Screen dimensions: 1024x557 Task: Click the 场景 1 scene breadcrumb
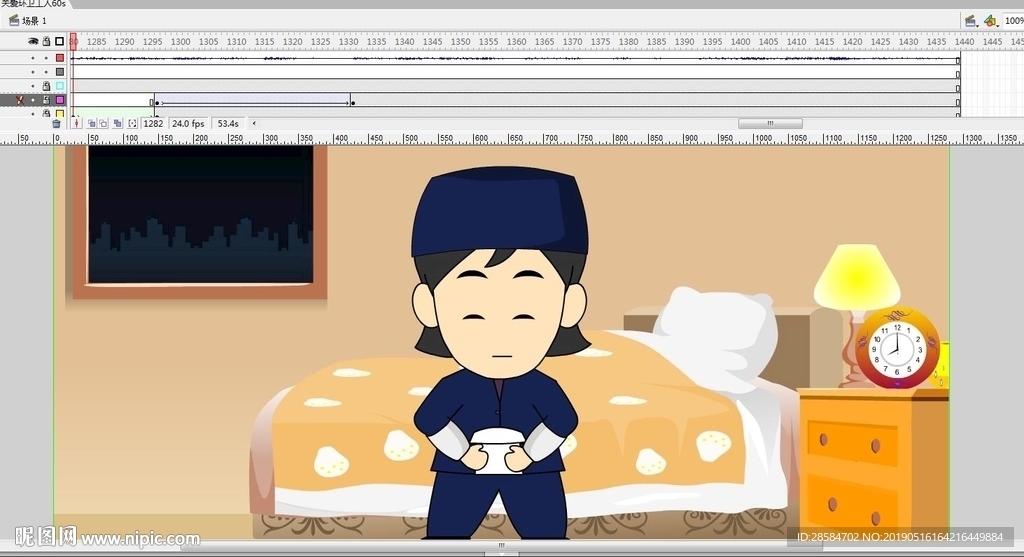click(x=35, y=21)
